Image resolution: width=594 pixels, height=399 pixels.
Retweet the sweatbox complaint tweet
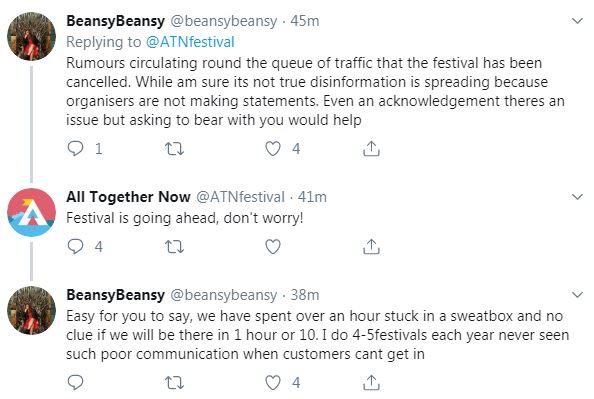click(x=175, y=382)
